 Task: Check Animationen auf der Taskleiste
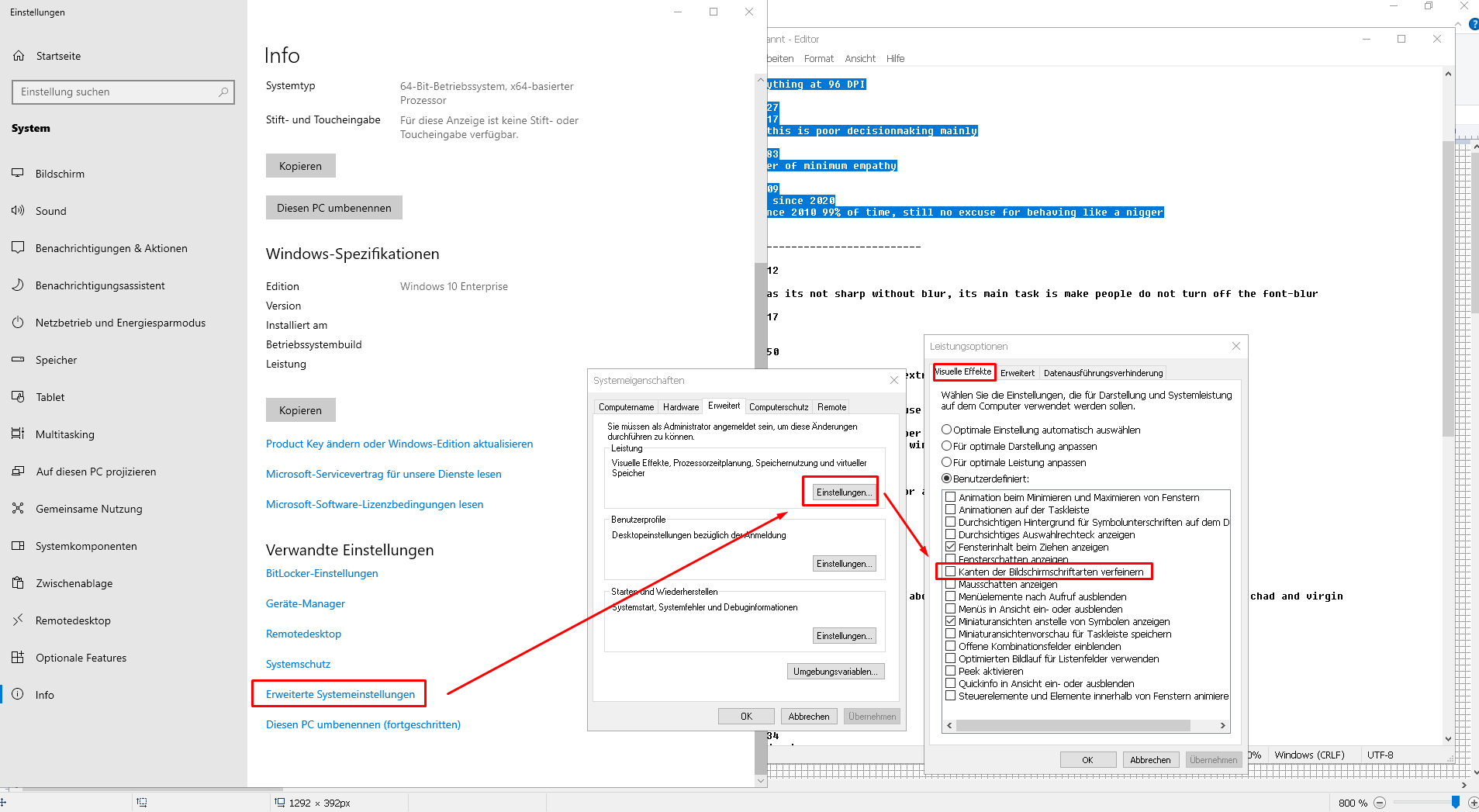(950, 510)
